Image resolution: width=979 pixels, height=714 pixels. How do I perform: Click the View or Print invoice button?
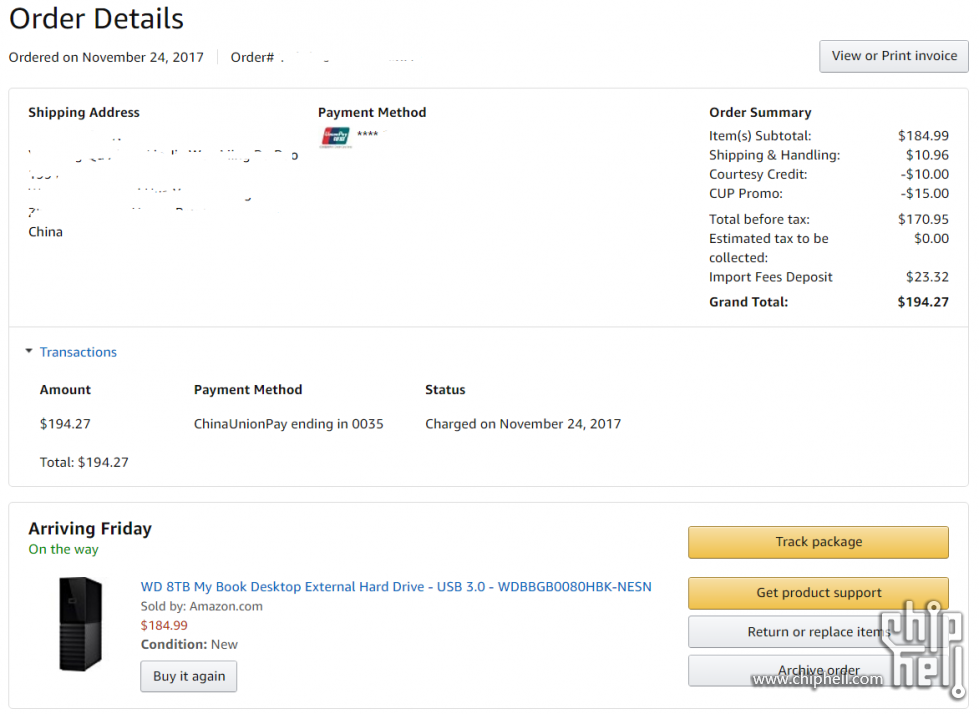893,56
